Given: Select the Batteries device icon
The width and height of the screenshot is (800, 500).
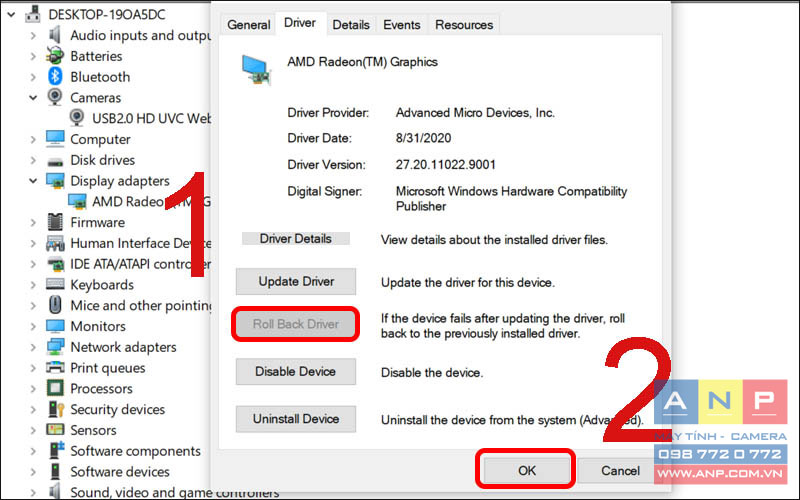Looking at the screenshot, I should (55, 56).
